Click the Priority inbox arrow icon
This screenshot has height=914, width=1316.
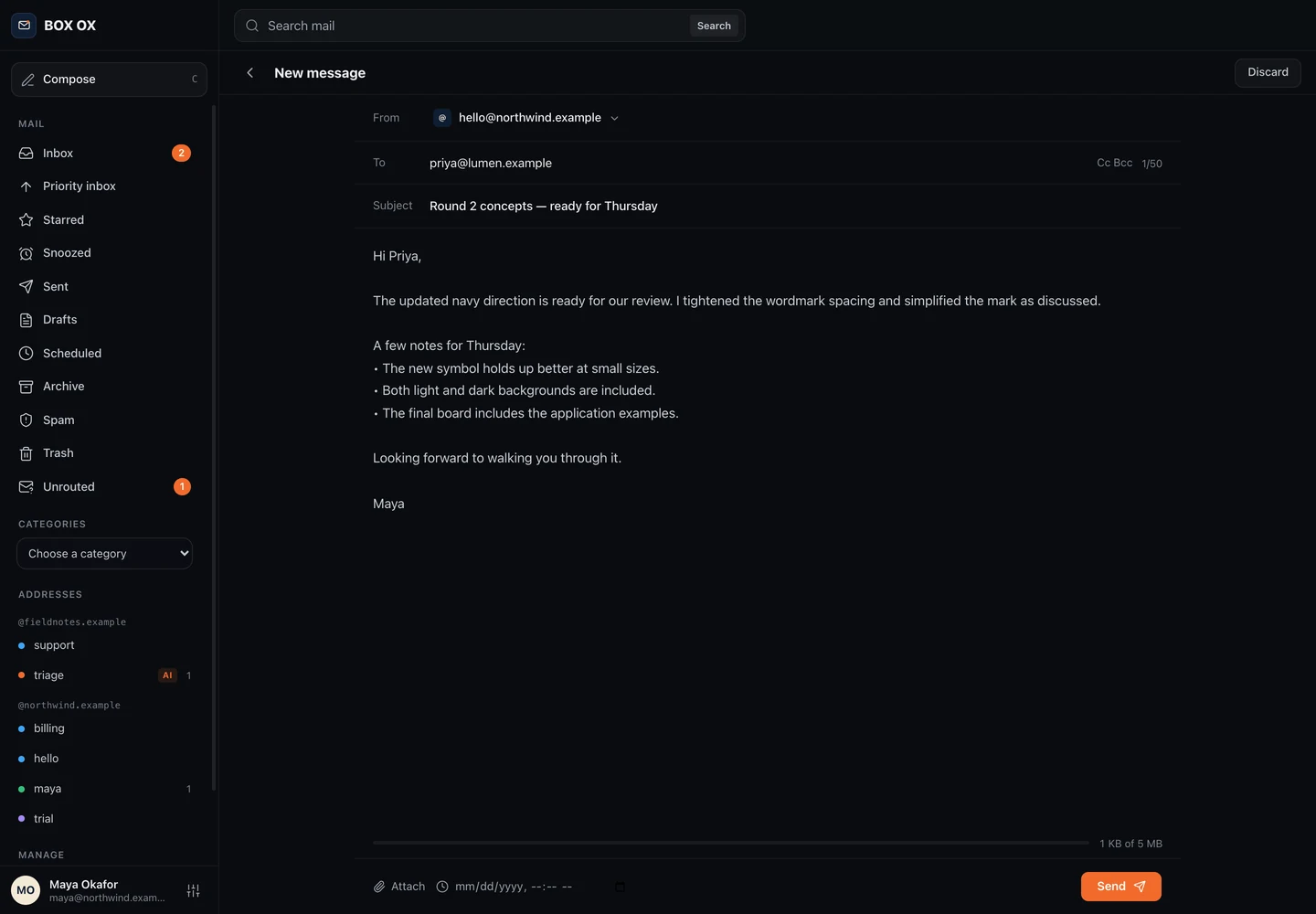(x=27, y=186)
